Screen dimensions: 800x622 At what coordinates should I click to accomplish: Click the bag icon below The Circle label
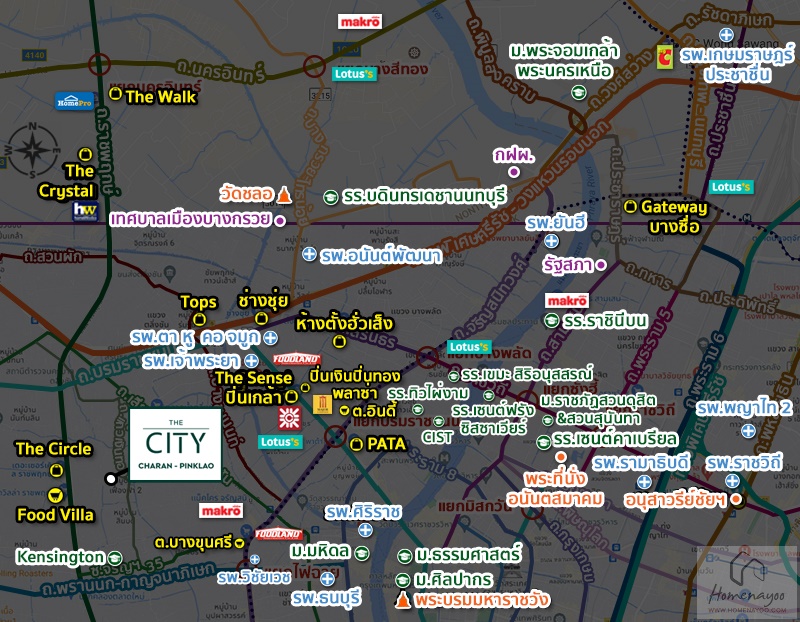[x=57, y=470]
